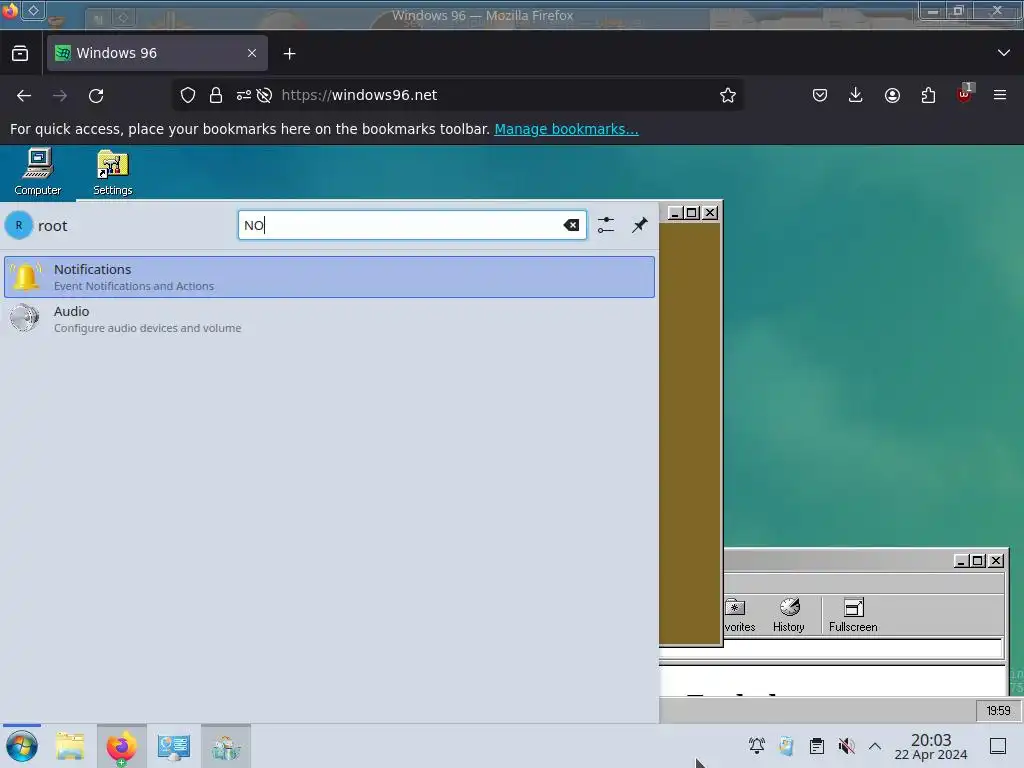The width and height of the screenshot is (1024, 768).
Task: Click the blocked autoplay icon in URL bar
Action: click(264, 95)
